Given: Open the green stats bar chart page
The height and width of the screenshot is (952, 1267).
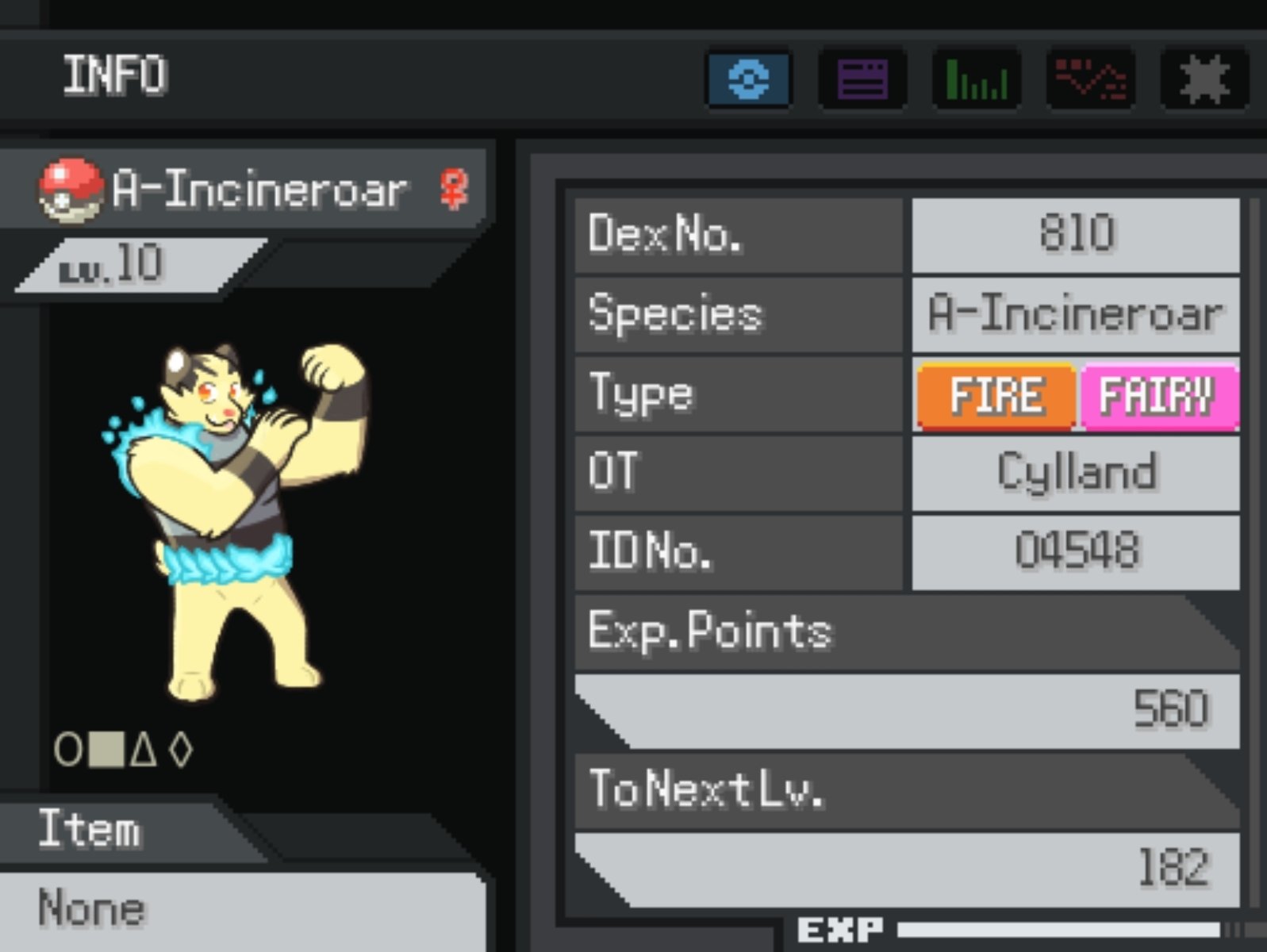Looking at the screenshot, I should [977, 79].
